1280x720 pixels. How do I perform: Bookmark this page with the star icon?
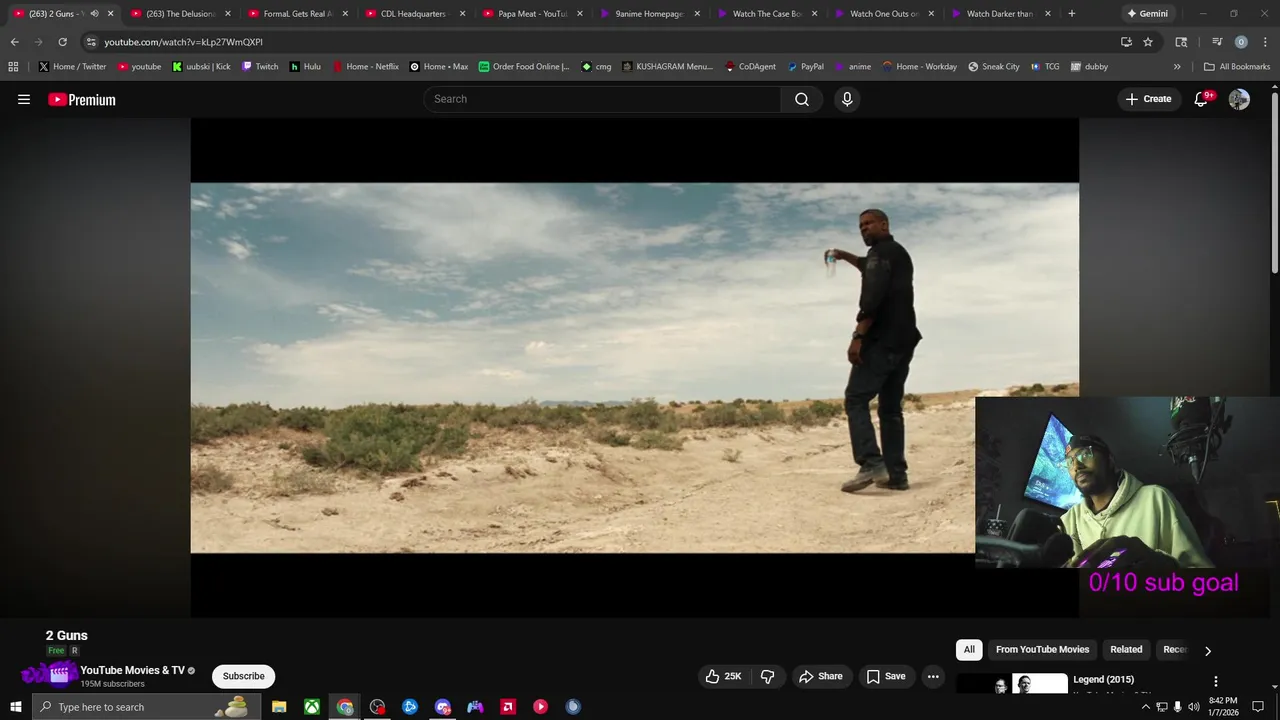click(x=1148, y=42)
